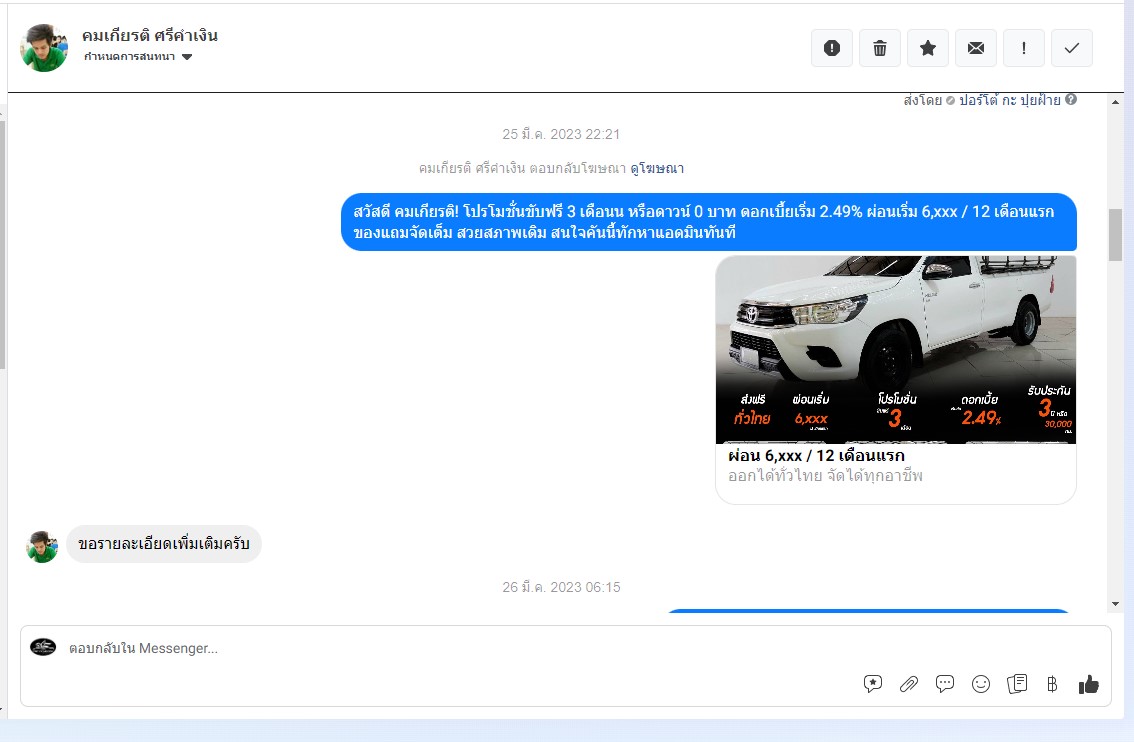Star this conversation as follow-up
Screen dimensions: 1134x742
tap(928, 48)
